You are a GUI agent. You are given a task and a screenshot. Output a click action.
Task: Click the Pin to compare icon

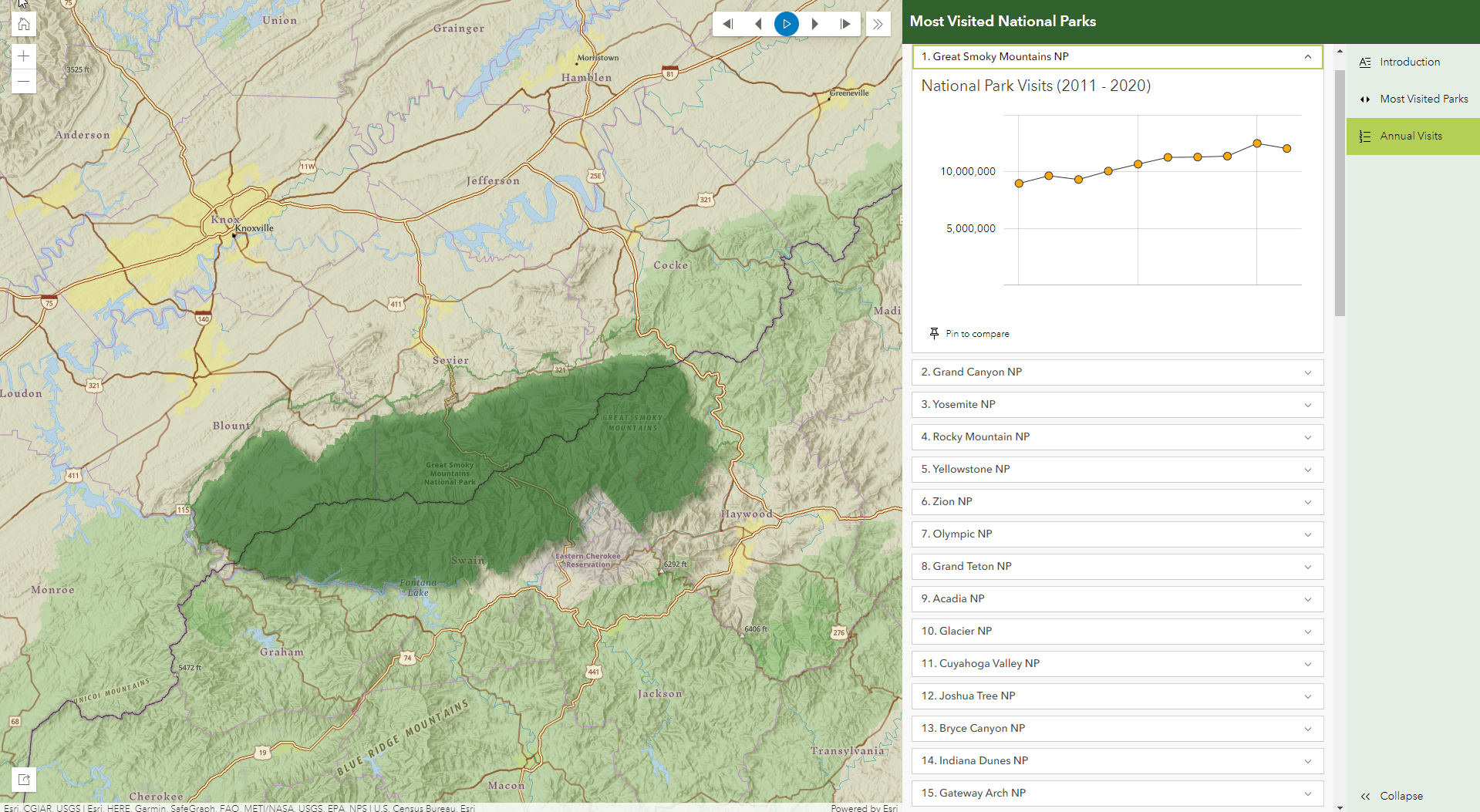[x=934, y=333]
